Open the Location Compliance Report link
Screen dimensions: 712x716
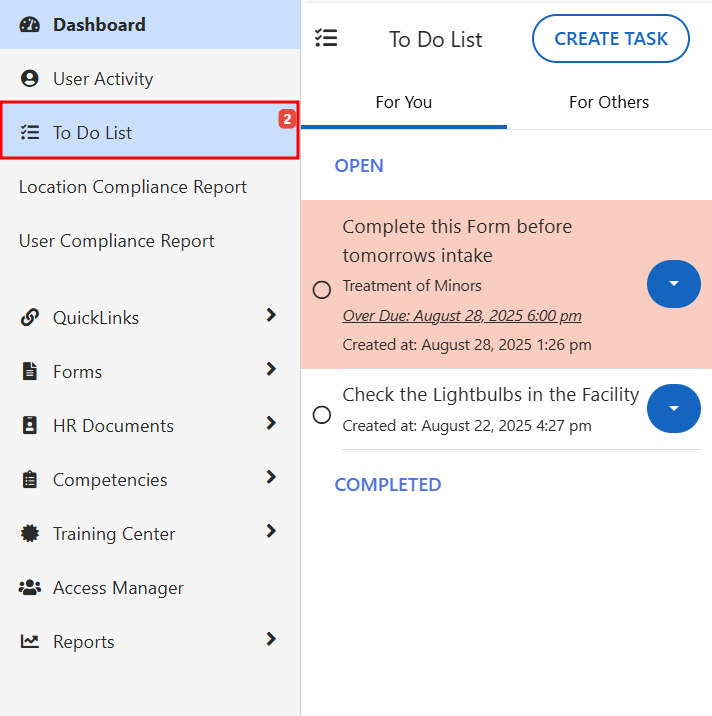pyautogui.click(x=133, y=187)
